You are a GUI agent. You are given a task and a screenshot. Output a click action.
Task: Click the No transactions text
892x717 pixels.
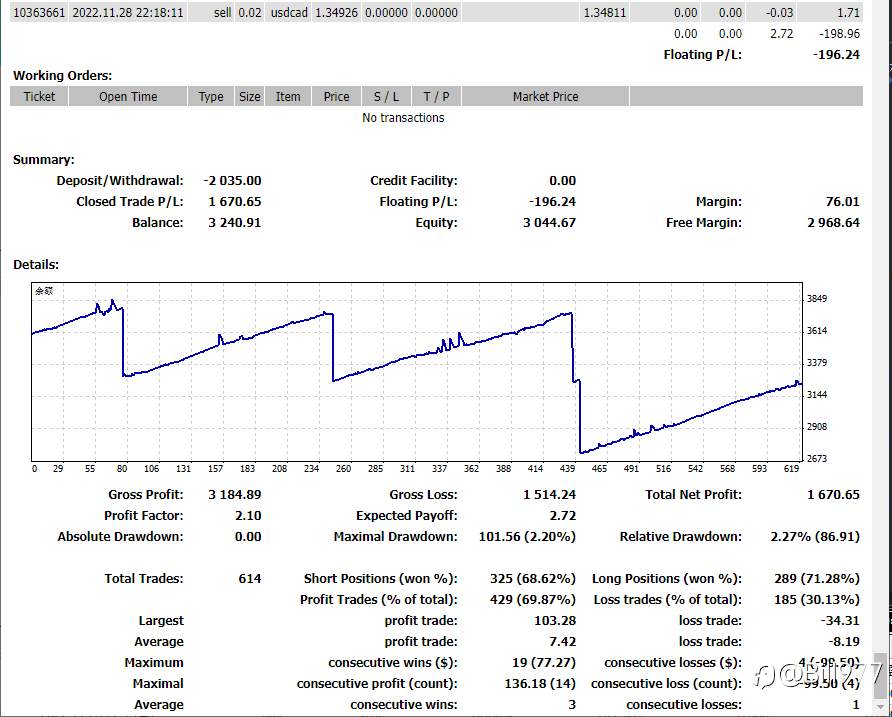point(403,118)
